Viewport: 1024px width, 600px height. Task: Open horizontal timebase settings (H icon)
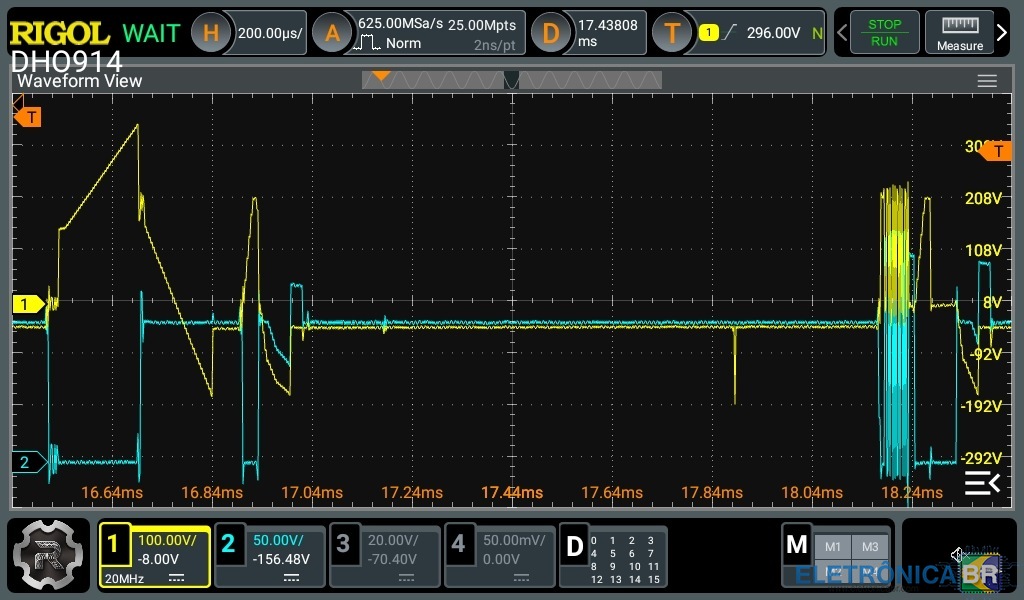[x=210, y=33]
